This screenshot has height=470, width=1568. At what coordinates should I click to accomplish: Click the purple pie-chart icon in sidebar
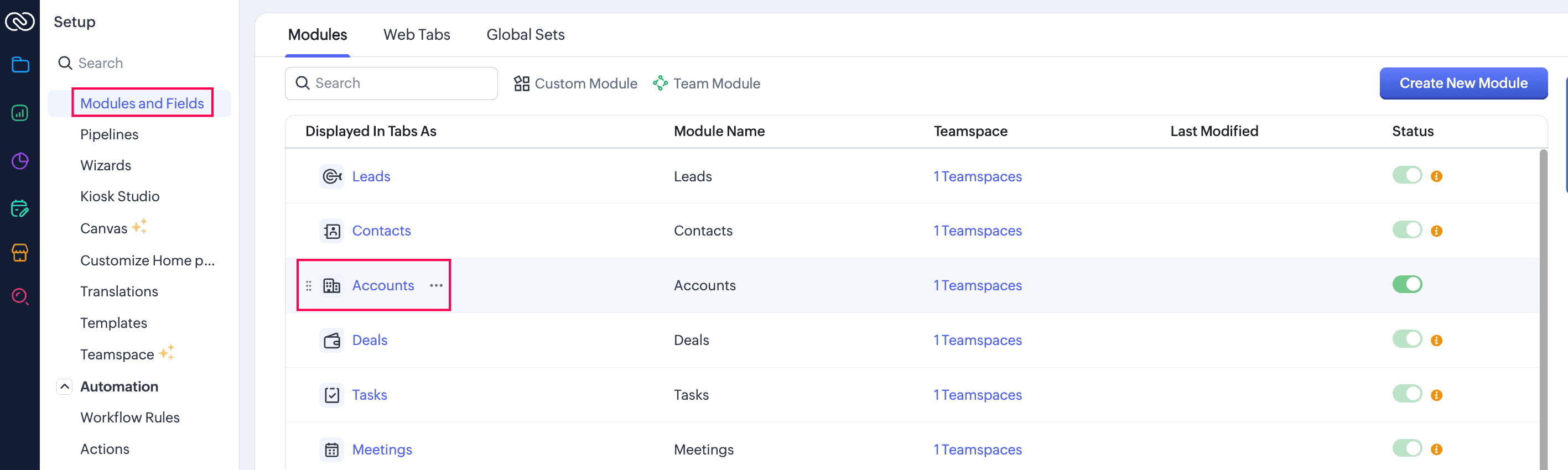[20, 161]
